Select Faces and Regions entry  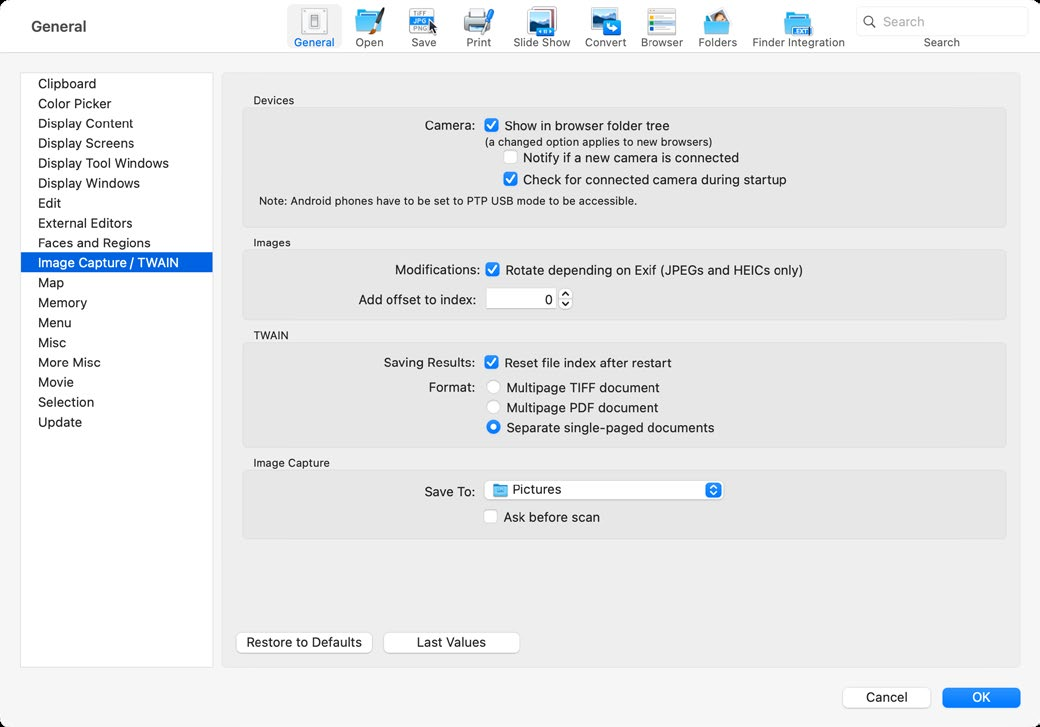(117, 243)
